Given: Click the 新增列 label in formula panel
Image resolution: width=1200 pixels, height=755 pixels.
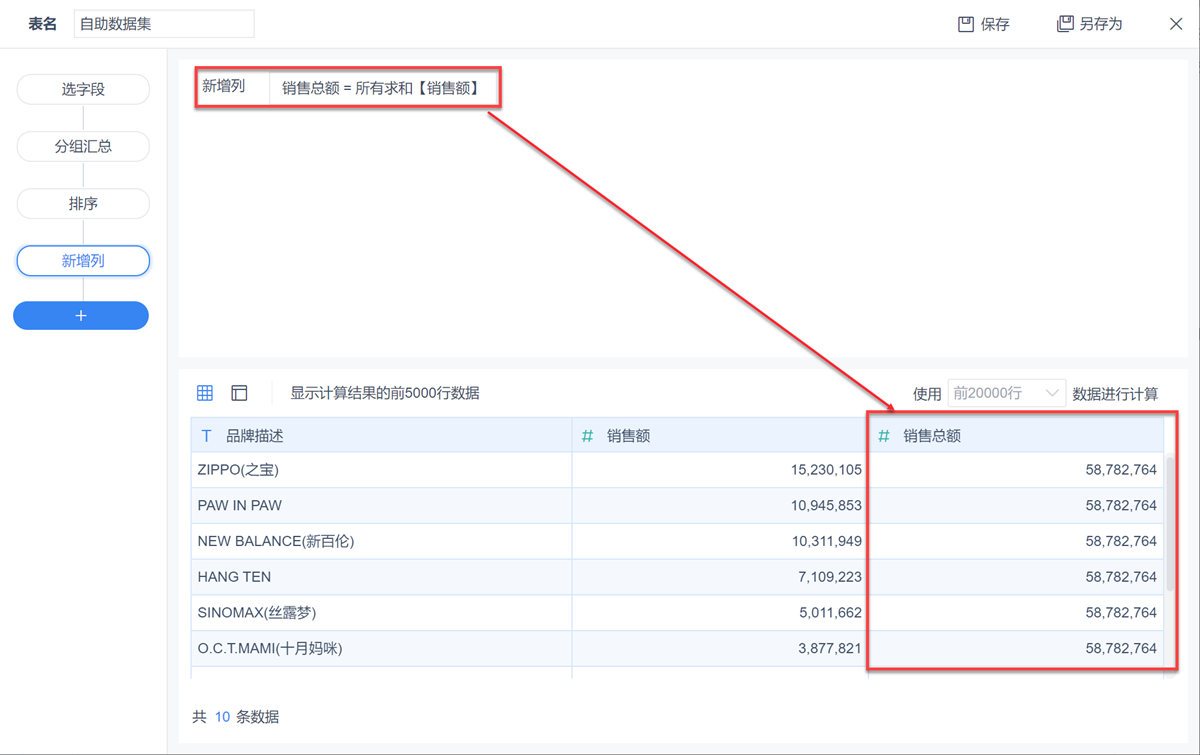Looking at the screenshot, I should pyautogui.click(x=224, y=86).
